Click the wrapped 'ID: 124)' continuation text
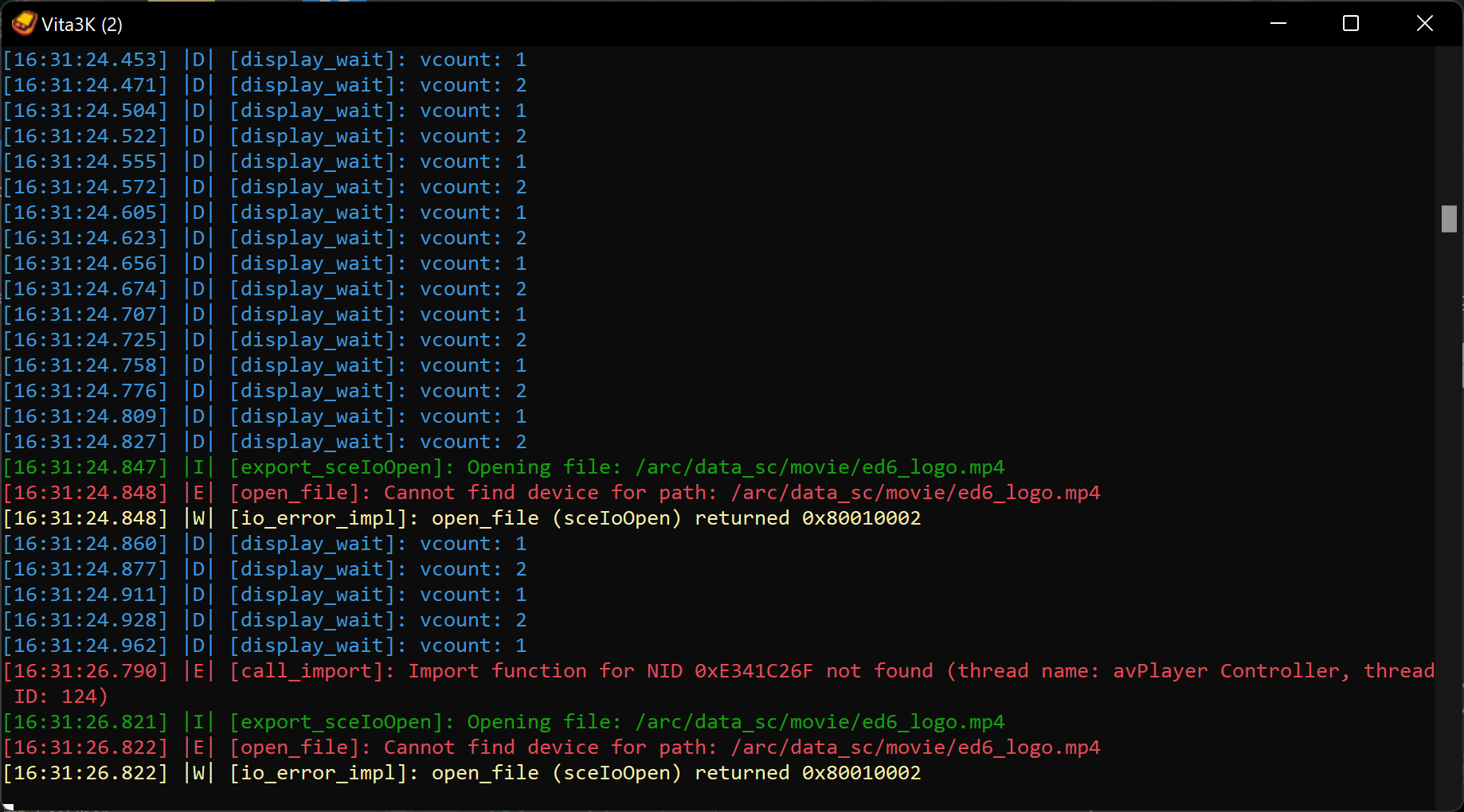The width and height of the screenshot is (1464, 812). pyautogui.click(x=61, y=697)
